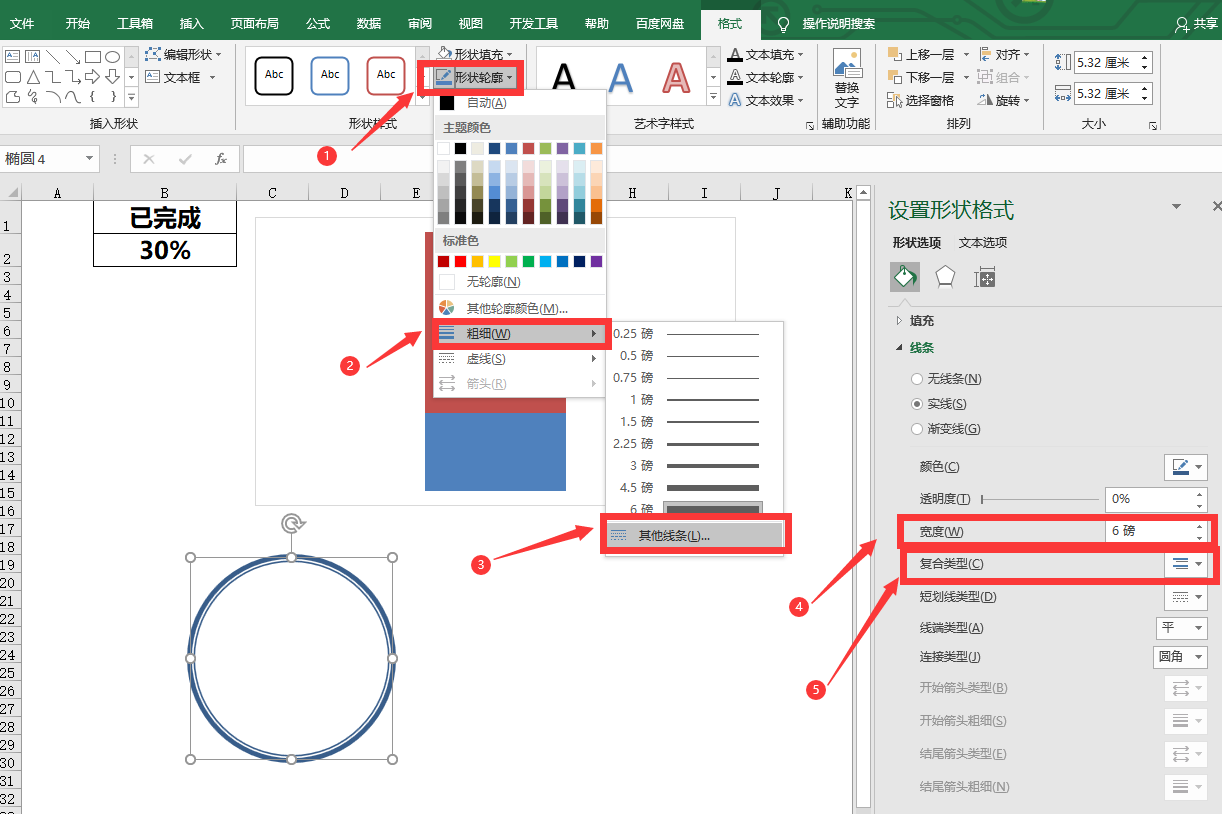Choose 无轮廓 no outline option
1222x814 pixels.
tap(520, 282)
